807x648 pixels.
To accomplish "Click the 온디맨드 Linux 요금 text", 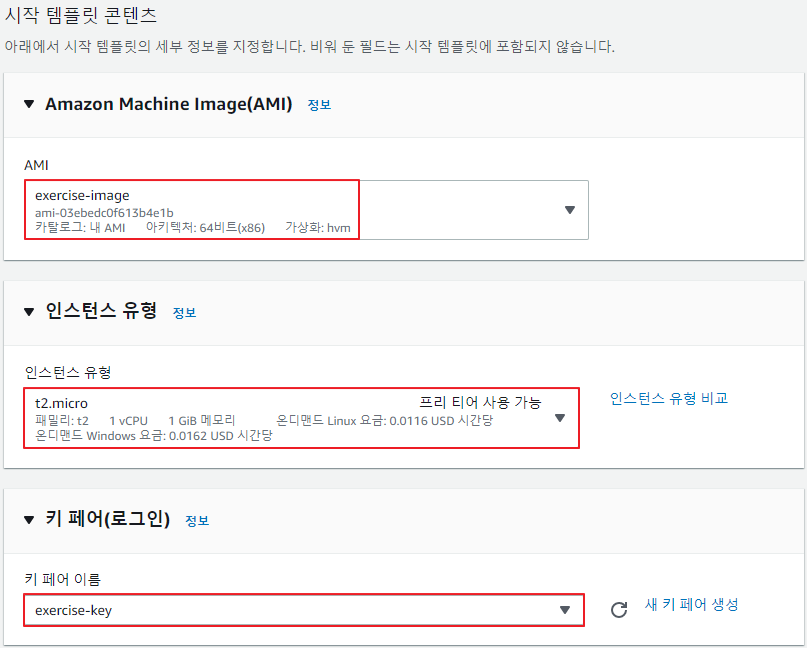I will coord(384,421).
